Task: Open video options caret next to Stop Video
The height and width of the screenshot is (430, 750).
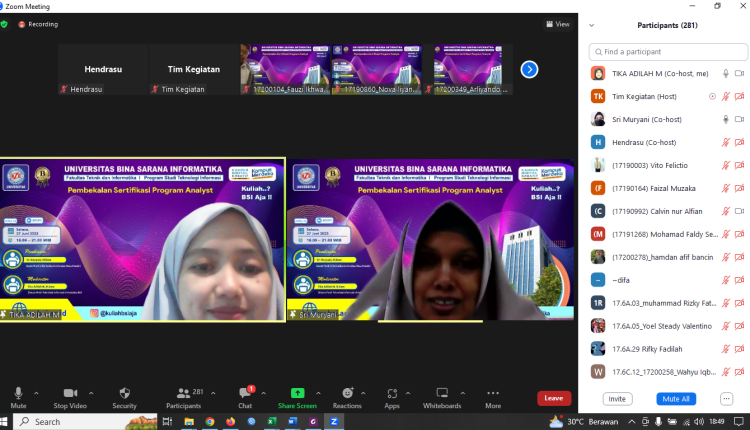Action: tap(91, 393)
